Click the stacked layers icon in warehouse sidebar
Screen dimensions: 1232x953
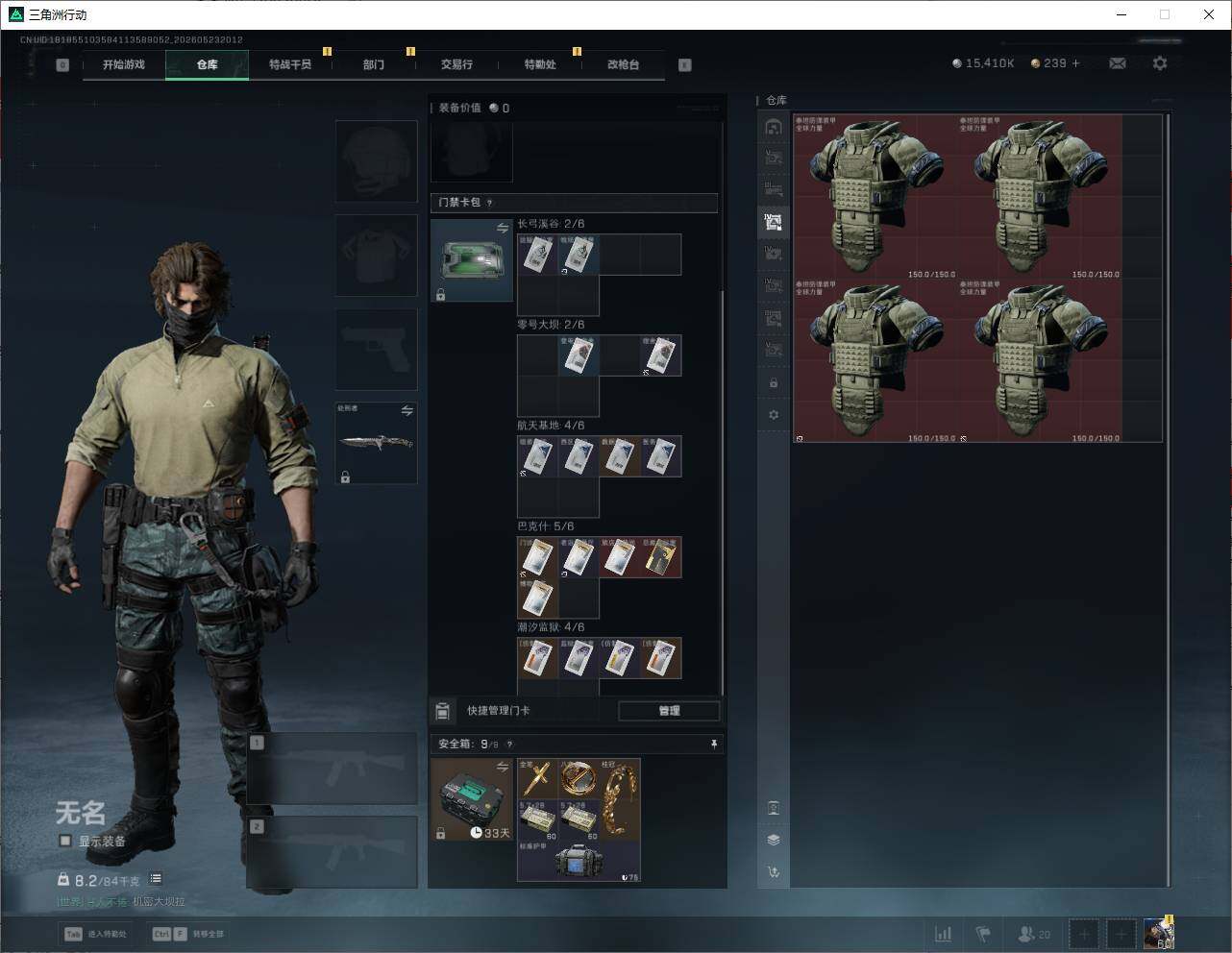[774, 840]
